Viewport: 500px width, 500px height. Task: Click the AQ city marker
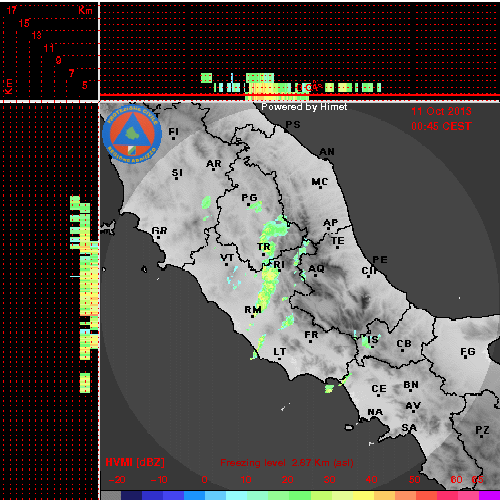point(316,275)
